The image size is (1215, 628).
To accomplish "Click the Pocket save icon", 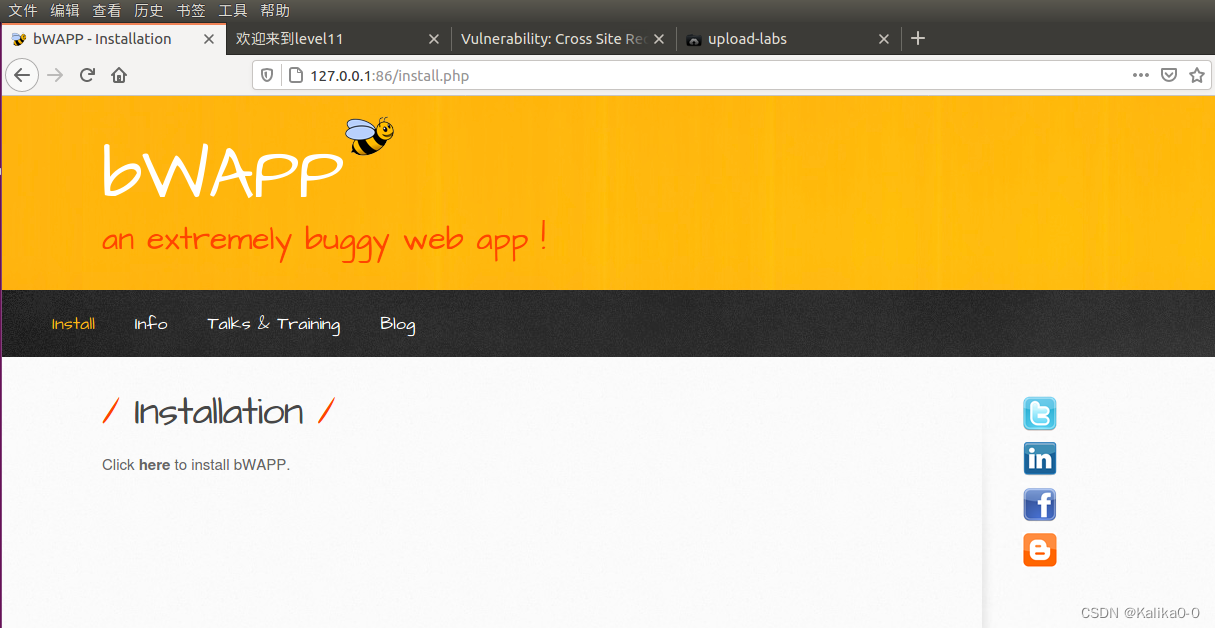I will pyautogui.click(x=1169, y=74).
